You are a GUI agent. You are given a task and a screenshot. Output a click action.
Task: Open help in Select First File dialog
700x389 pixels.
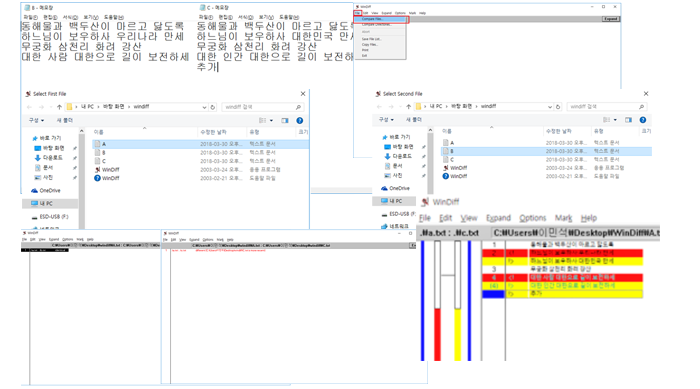coord(300,121)
